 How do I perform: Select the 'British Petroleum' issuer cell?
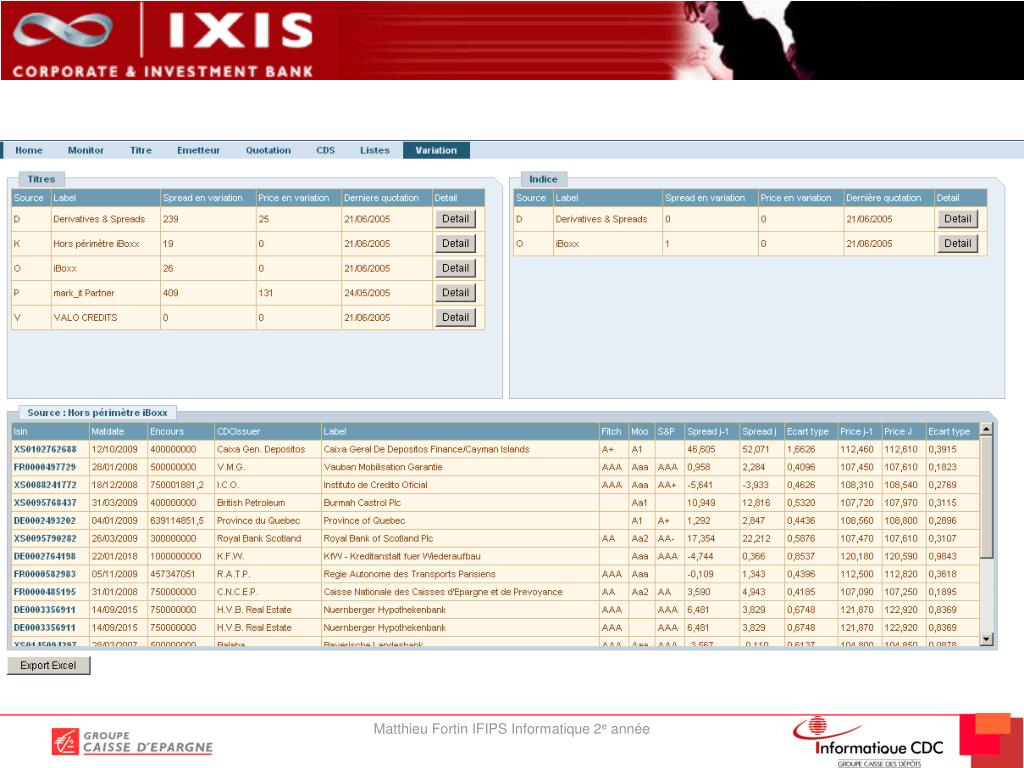coord(268,503)
